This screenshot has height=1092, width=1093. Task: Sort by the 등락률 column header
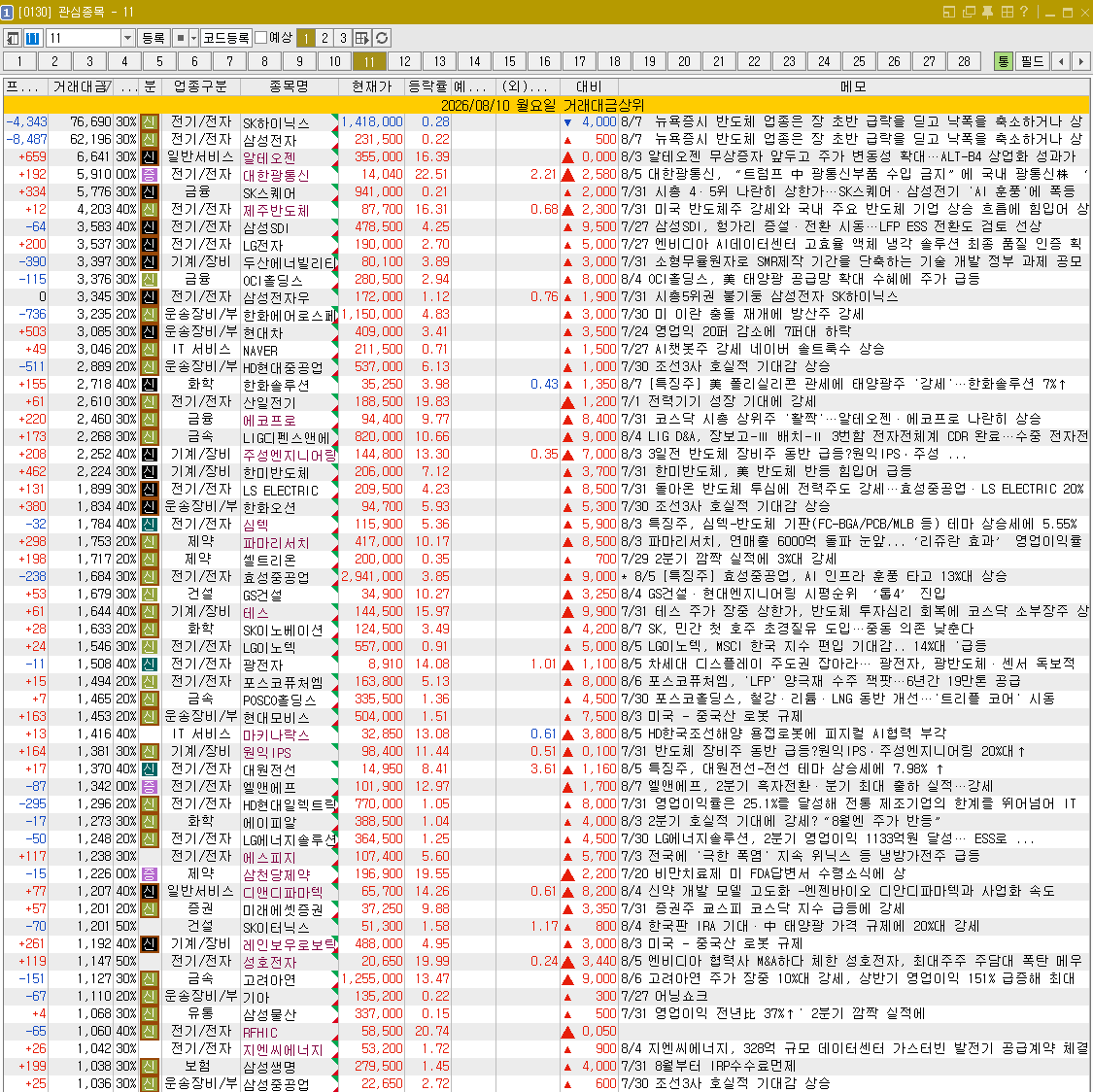(427, 86)
